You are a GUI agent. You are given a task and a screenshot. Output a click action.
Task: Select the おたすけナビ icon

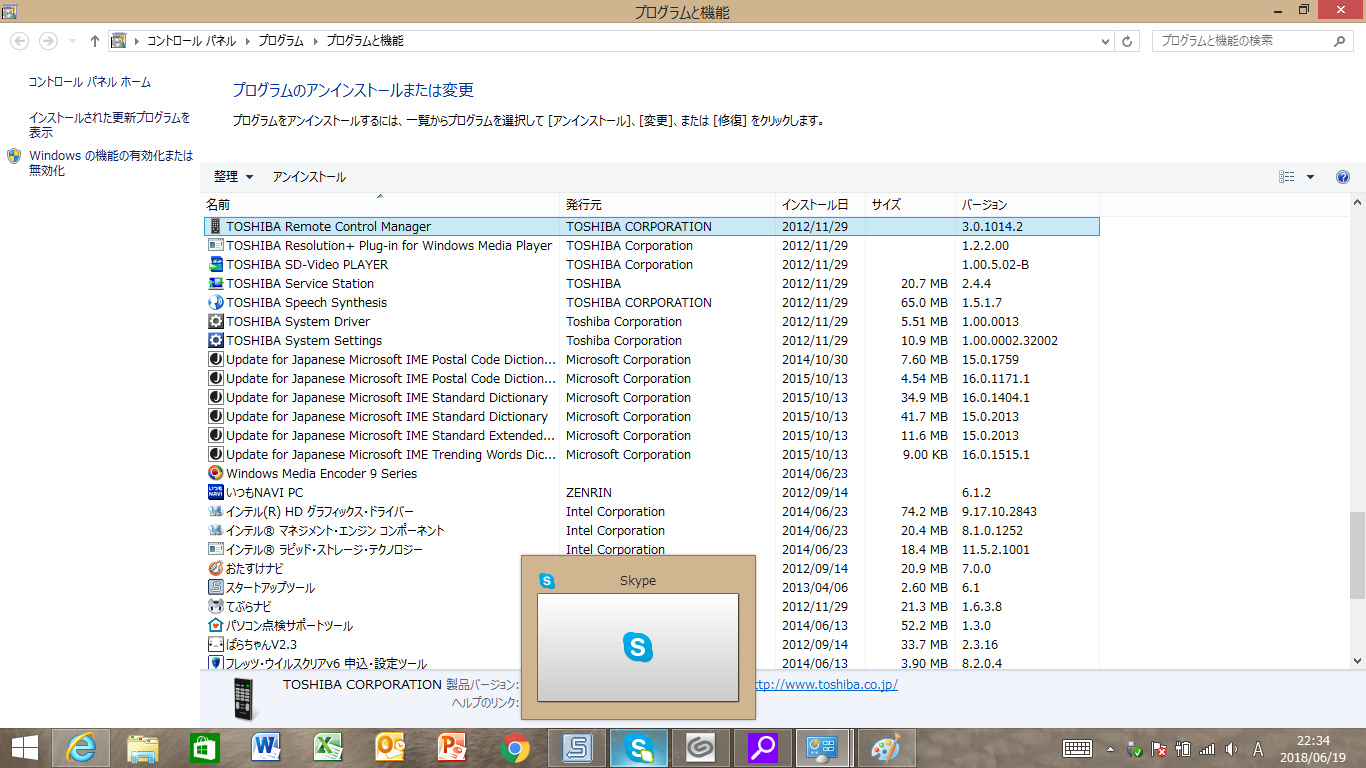(215, 569)
